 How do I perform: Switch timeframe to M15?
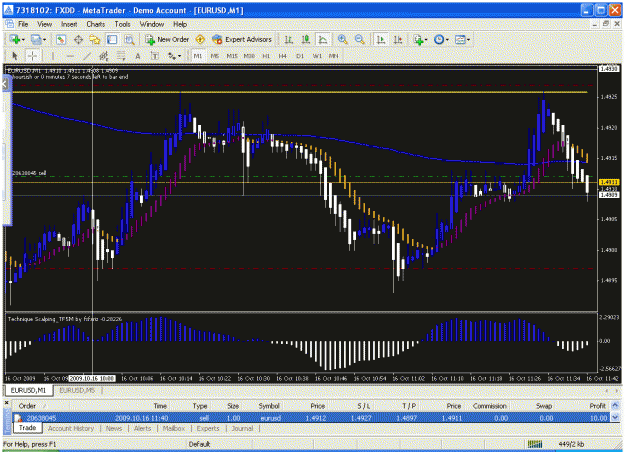232,56
